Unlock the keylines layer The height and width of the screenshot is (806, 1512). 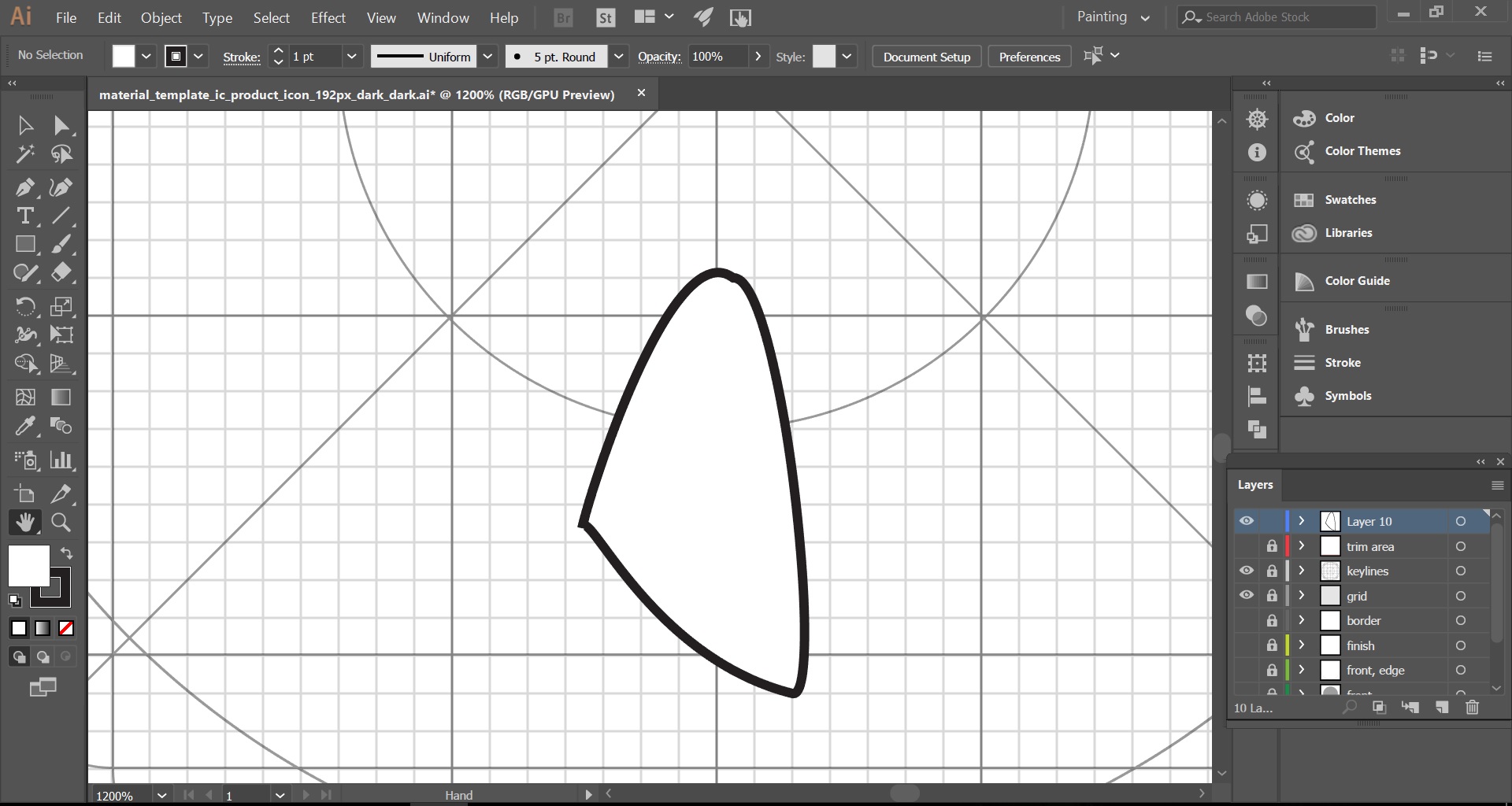click(x=1272, y=571)
